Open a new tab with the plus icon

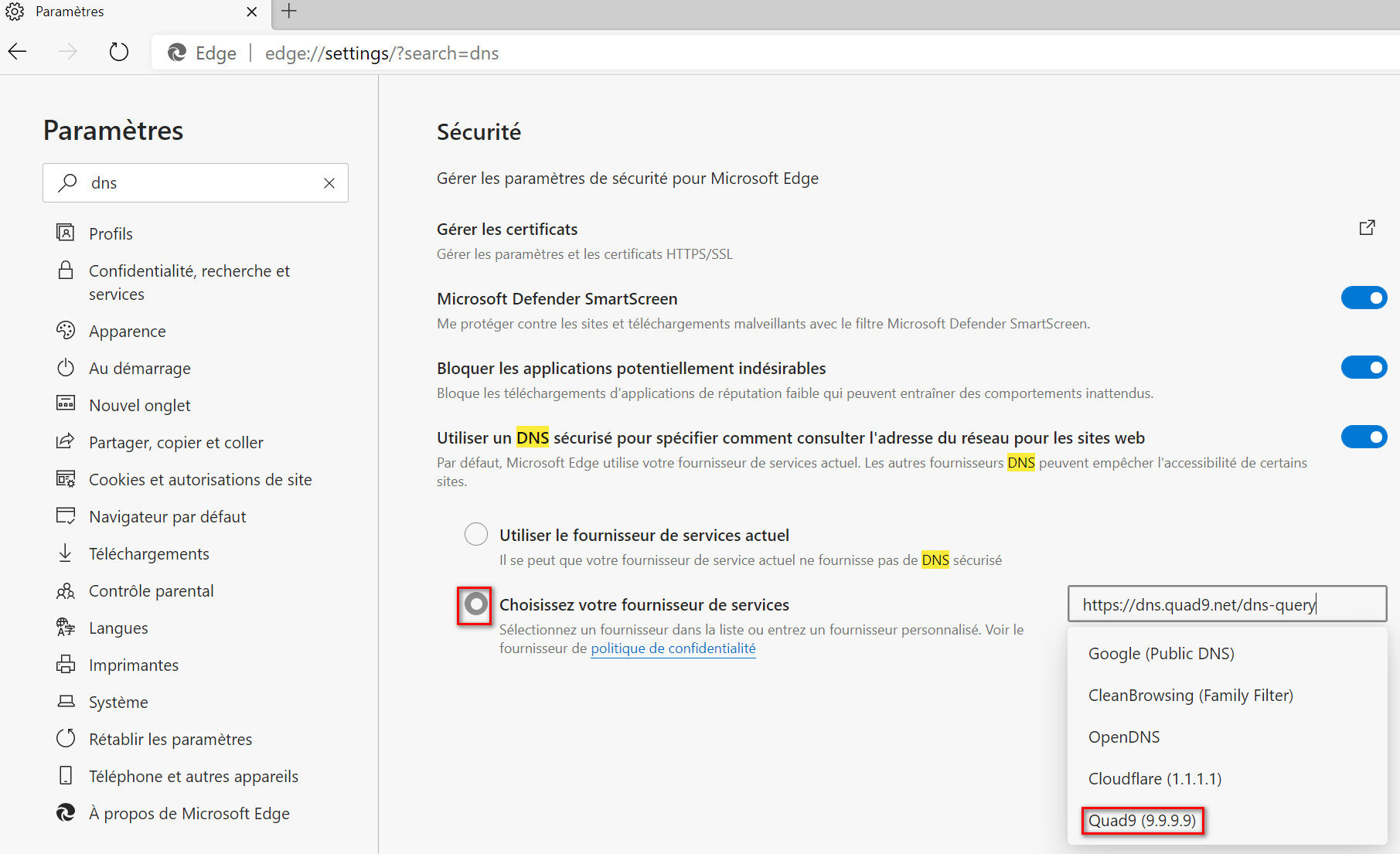coord(289,12)
